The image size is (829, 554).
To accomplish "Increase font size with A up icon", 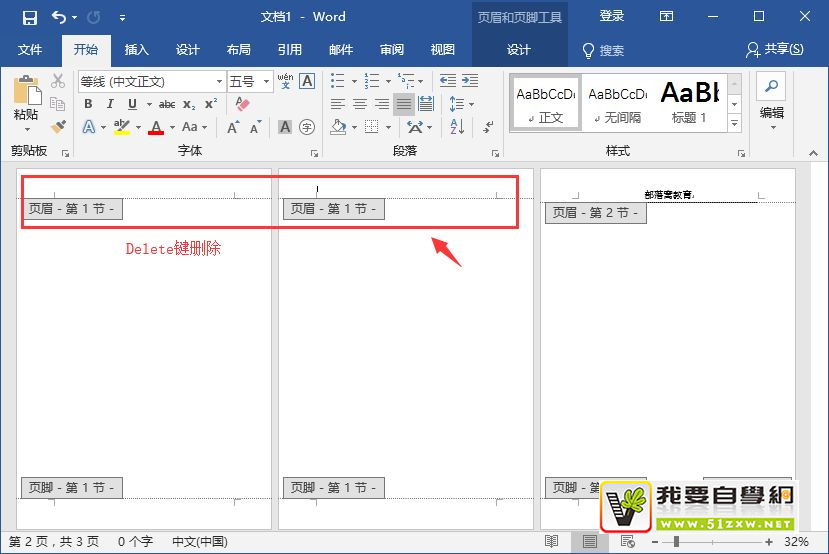I will point(233,127).
